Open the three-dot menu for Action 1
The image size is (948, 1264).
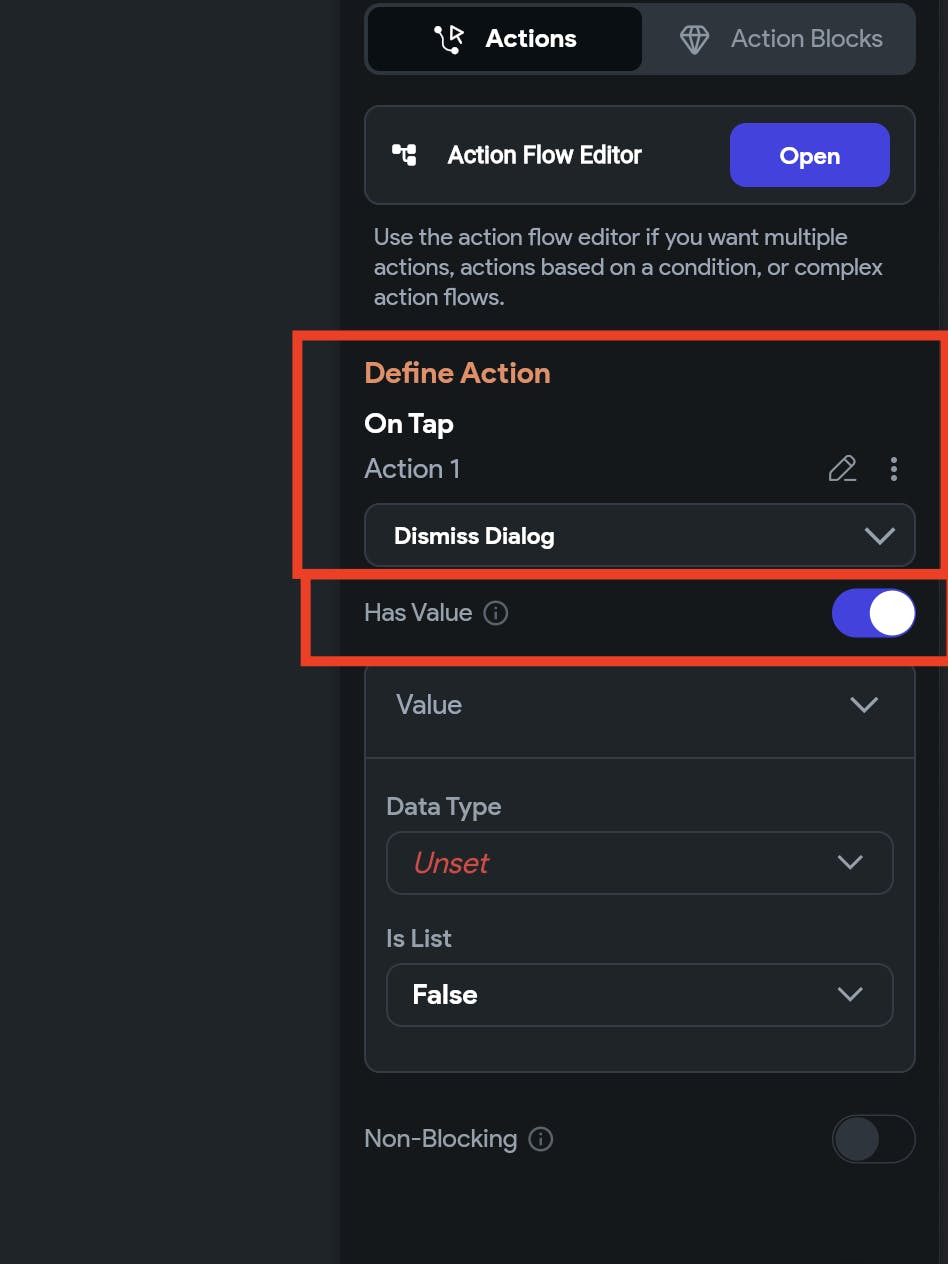893,468
